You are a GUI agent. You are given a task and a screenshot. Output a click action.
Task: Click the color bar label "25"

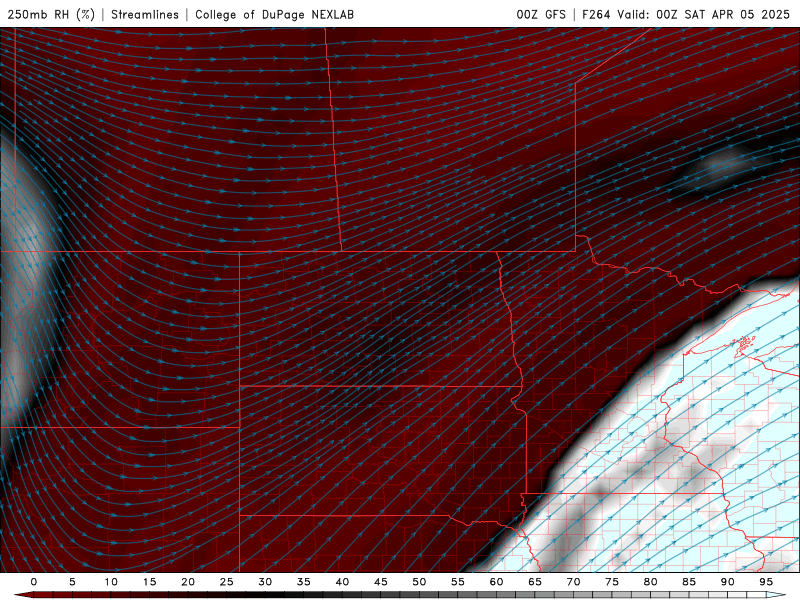[227, 582]
